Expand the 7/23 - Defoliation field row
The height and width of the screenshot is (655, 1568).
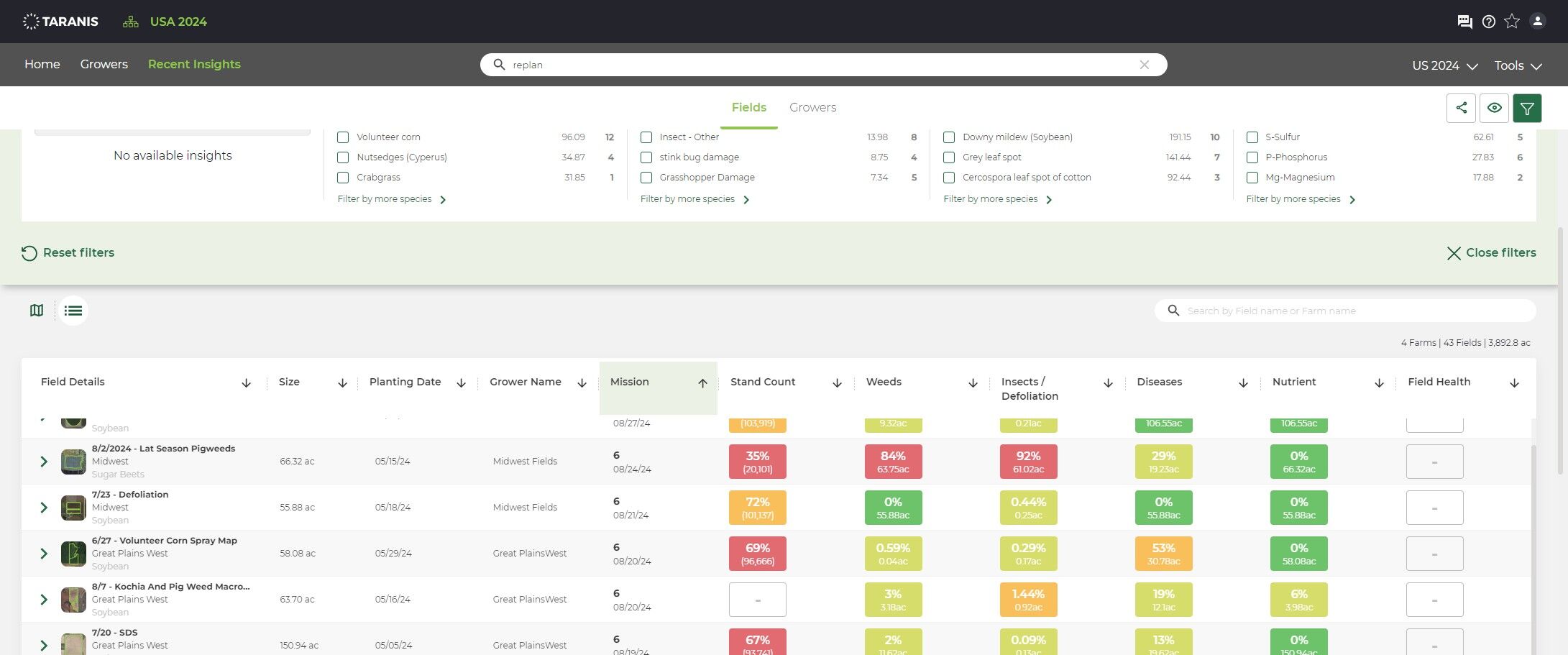[x=44, y=508]
